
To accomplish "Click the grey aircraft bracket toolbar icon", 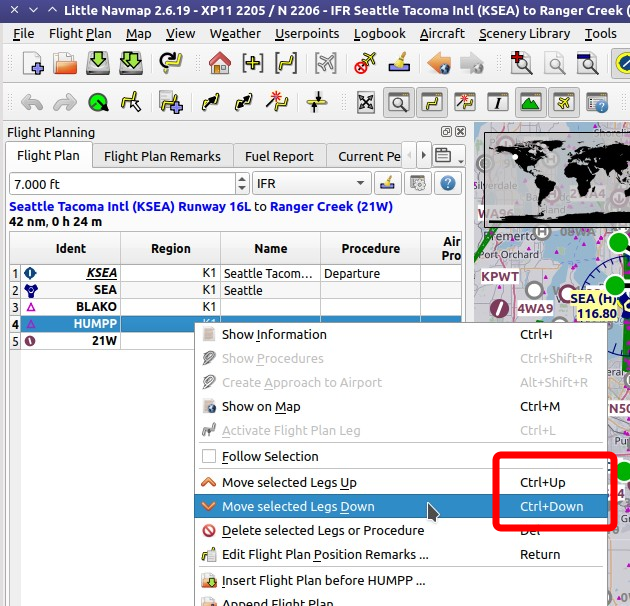I will tap(325, 63).
